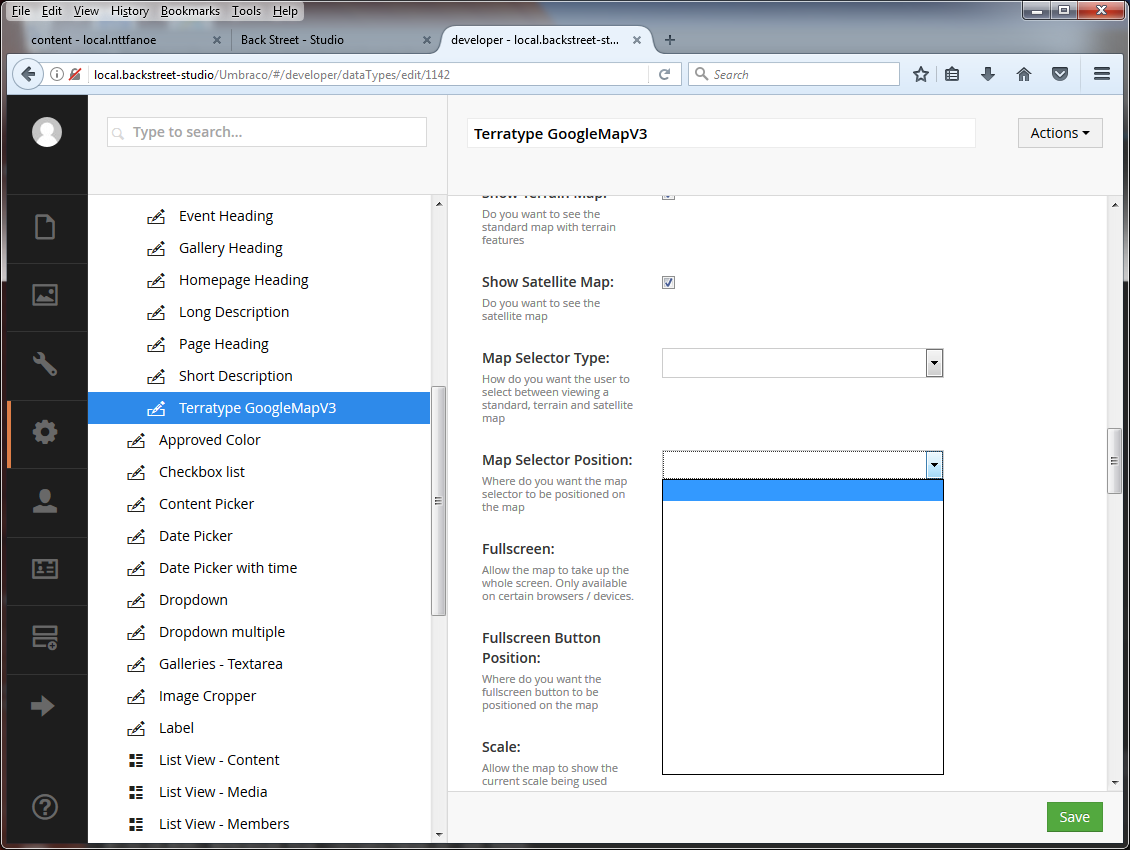Open the Image Cropper data type
Viewport: 1130px width, 850px height.
pyautogui.click(x=208, y=696)
